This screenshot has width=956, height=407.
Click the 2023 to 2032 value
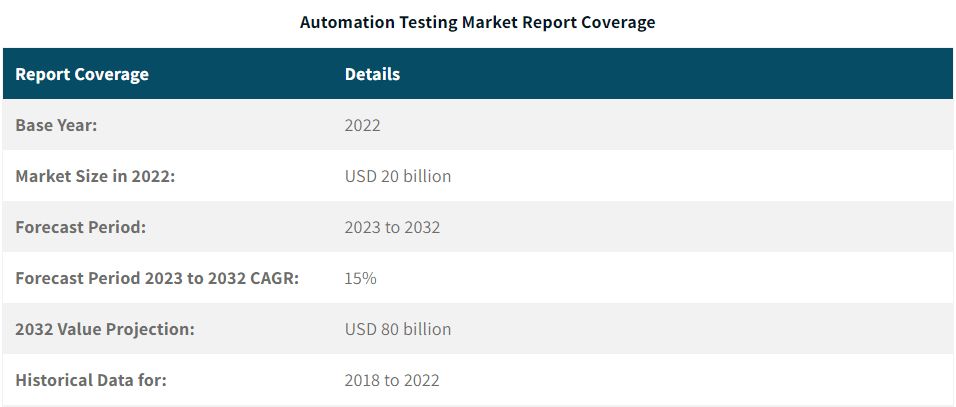click(x=392, y=227)
